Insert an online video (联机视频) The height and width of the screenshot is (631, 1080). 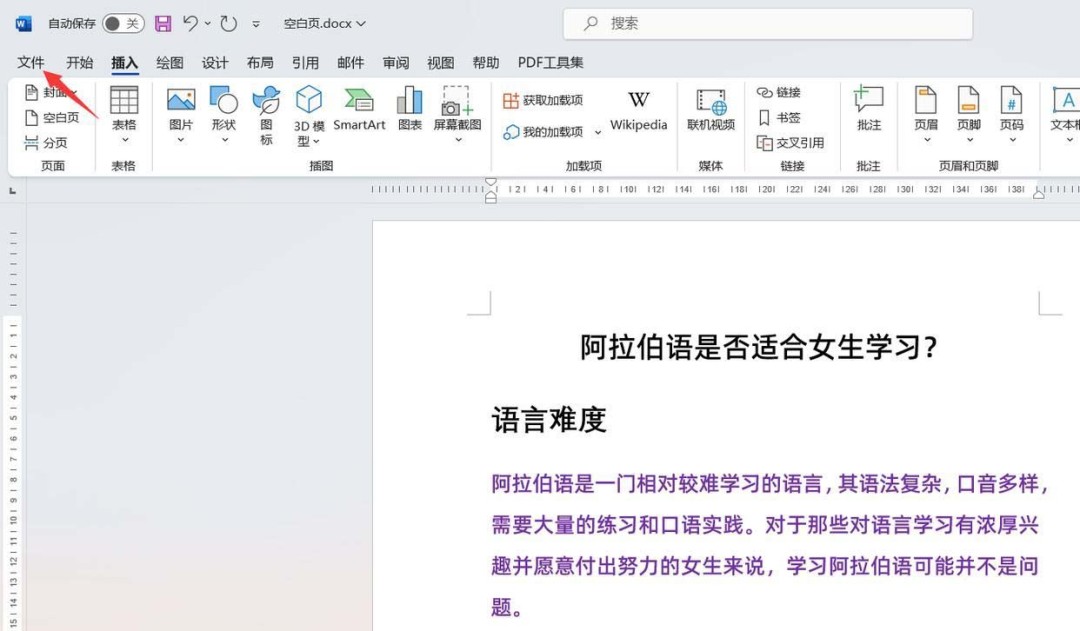(710, 110)
